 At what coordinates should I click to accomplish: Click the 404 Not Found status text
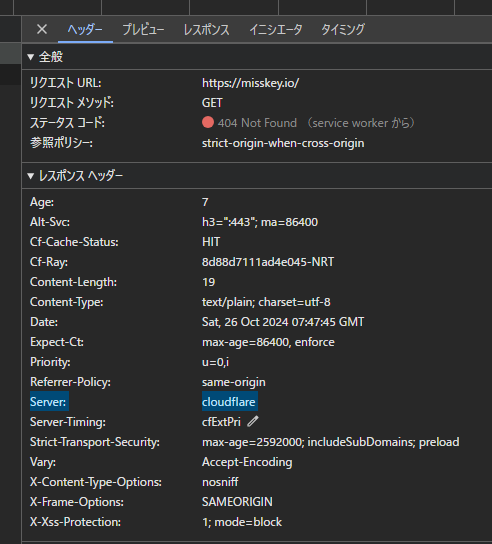(257, 123)
